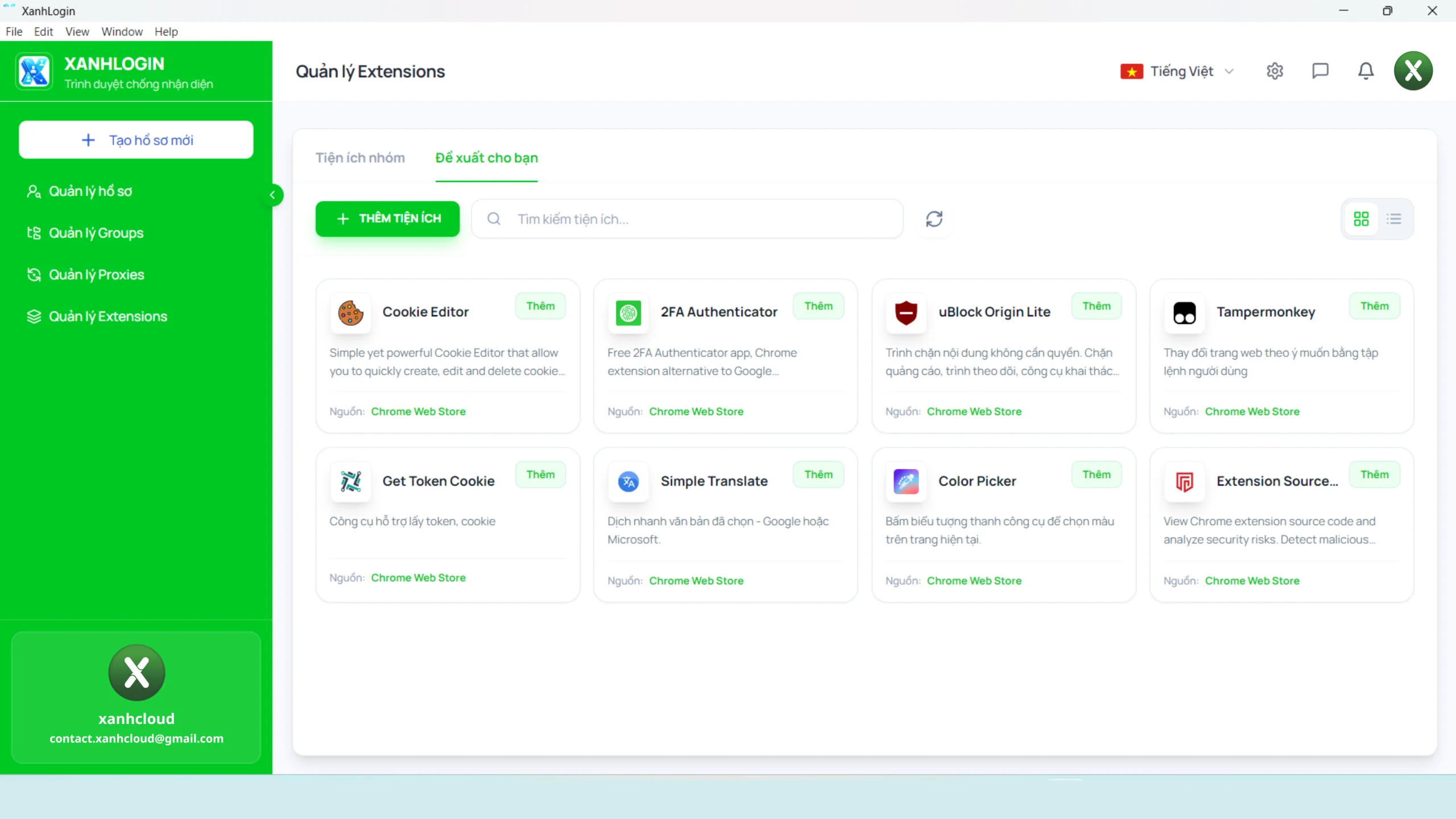1456x819 pixels.
Task: Refresh the extensions list
Action: click(934, 219)
